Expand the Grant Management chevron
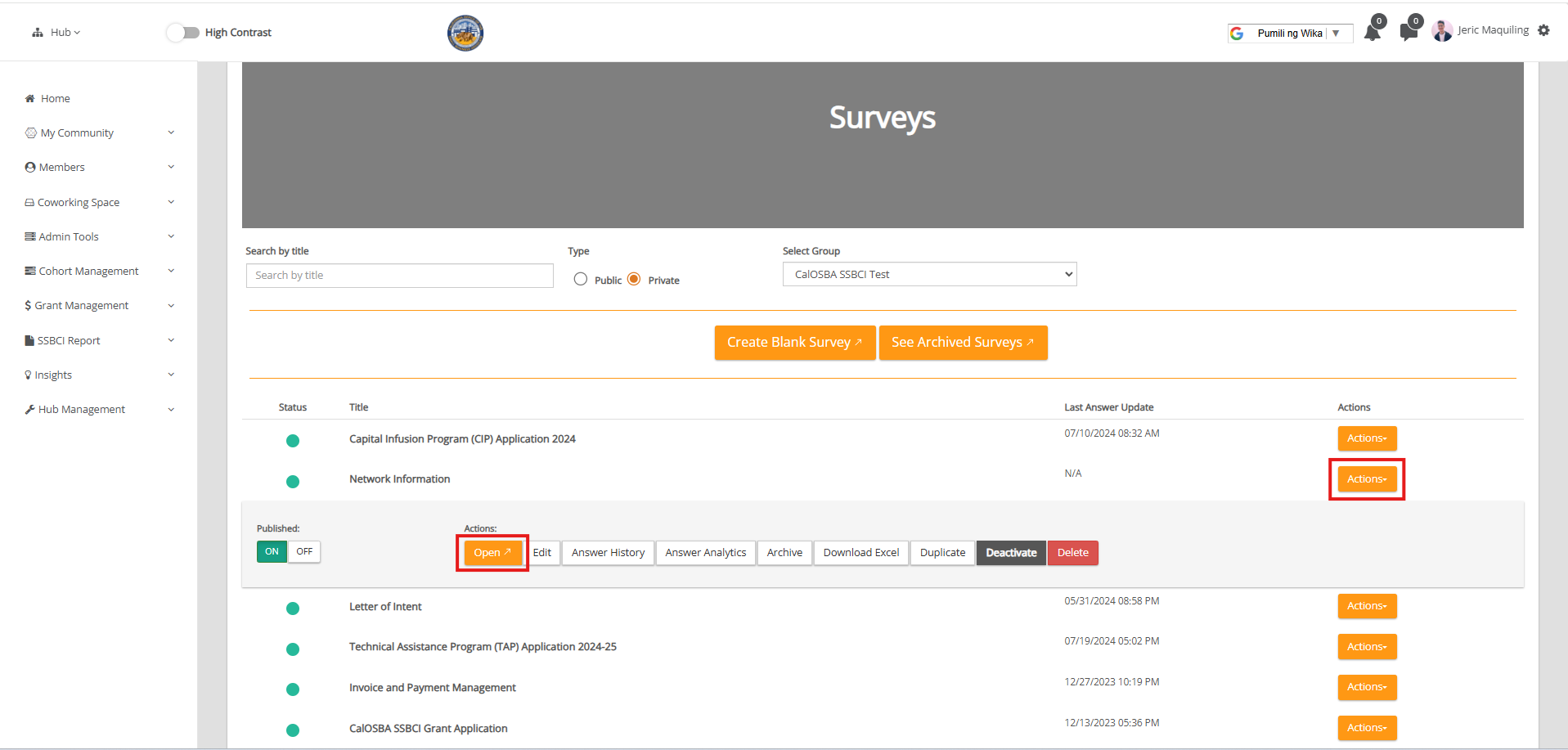Viewport: 1568px width, 750px height. 171,305
